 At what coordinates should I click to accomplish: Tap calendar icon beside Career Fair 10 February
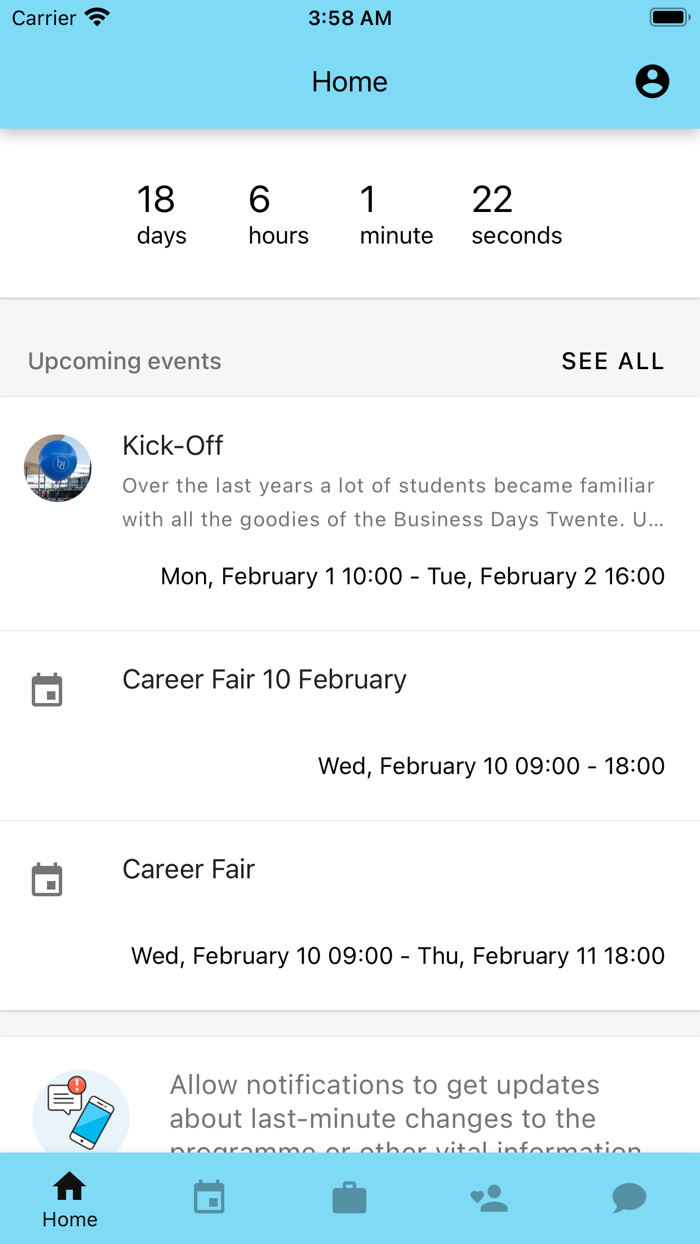pyautogui.click(x=47, y=690)
